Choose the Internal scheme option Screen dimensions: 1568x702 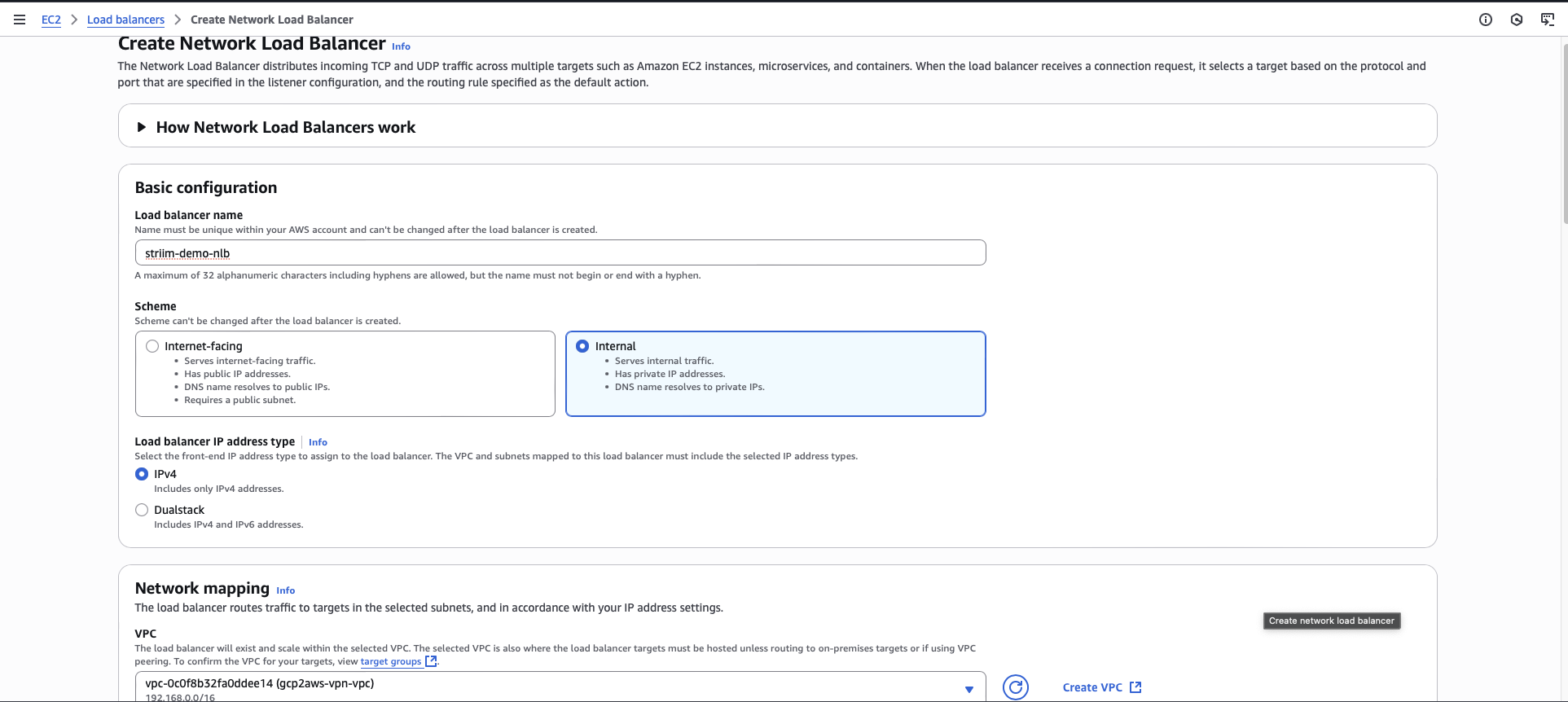(582, 346)
